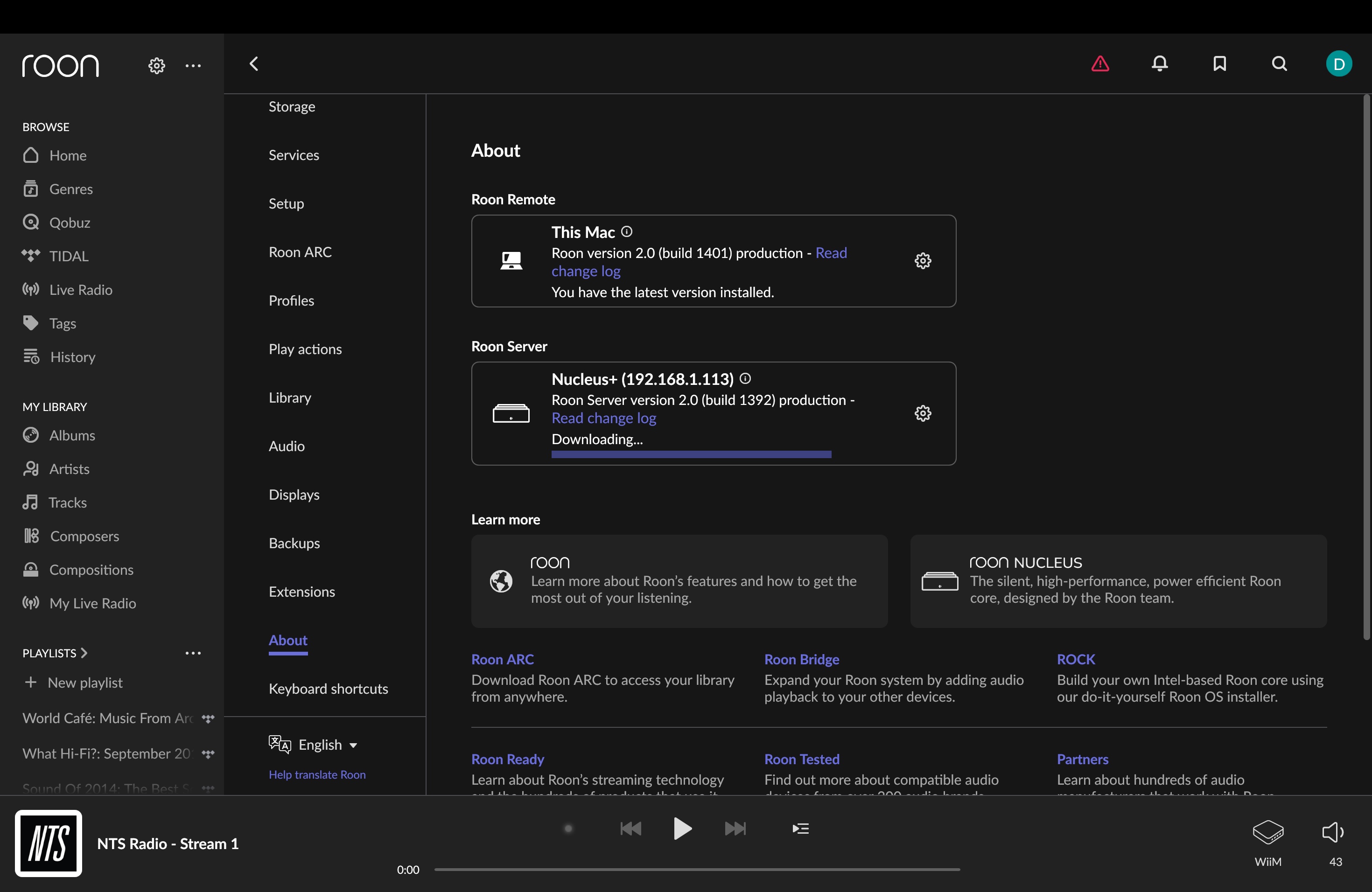
Task: Open the Roon ARC learn-more link
Action: pyautogui.click(x=502, y=659)
